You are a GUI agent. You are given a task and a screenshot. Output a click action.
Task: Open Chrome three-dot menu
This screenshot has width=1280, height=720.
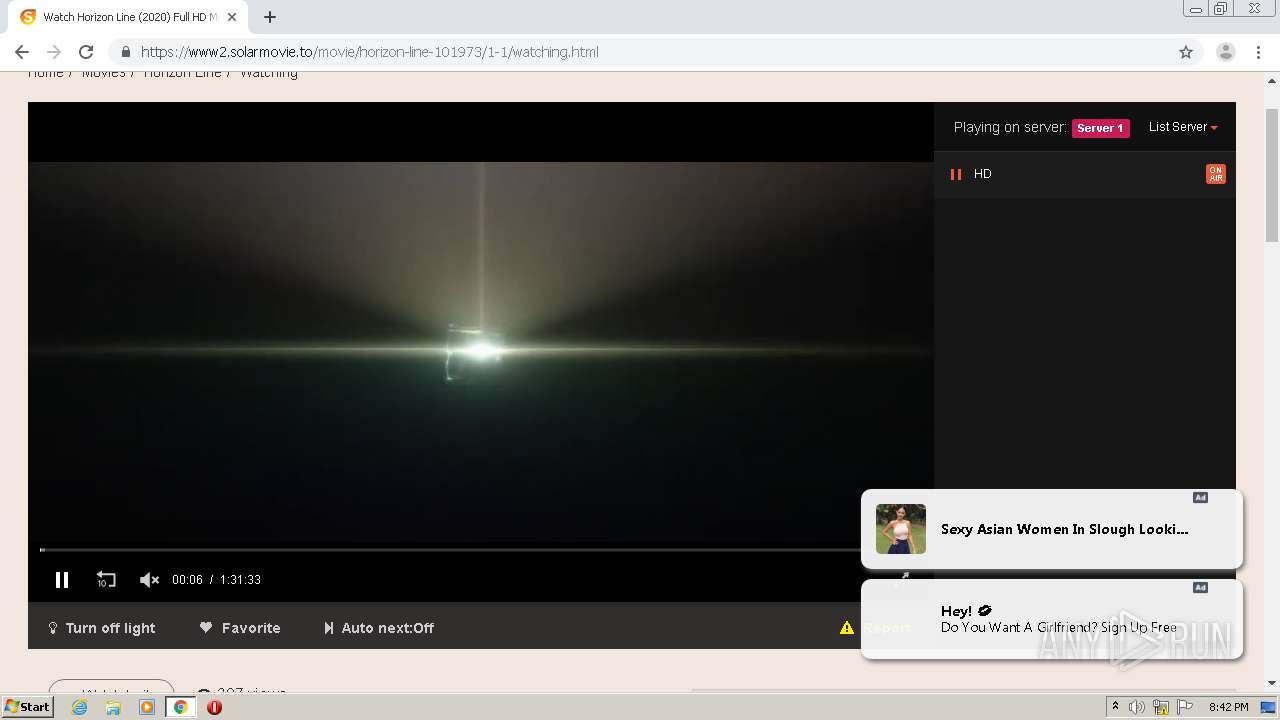click(1259, 52)
